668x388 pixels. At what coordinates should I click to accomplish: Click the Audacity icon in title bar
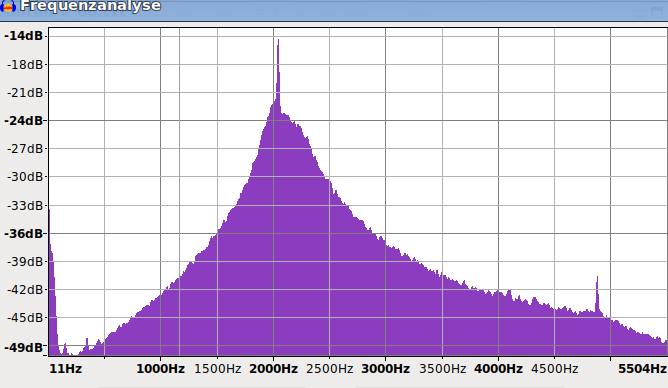[x=8, y=6]
